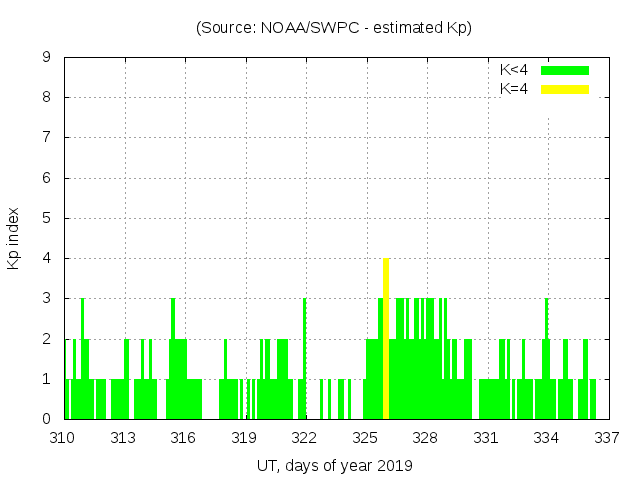This screenshot has height=480, width=640.
Task: Click the y-axis tick label 4
Action: click(x=46, y=259)
